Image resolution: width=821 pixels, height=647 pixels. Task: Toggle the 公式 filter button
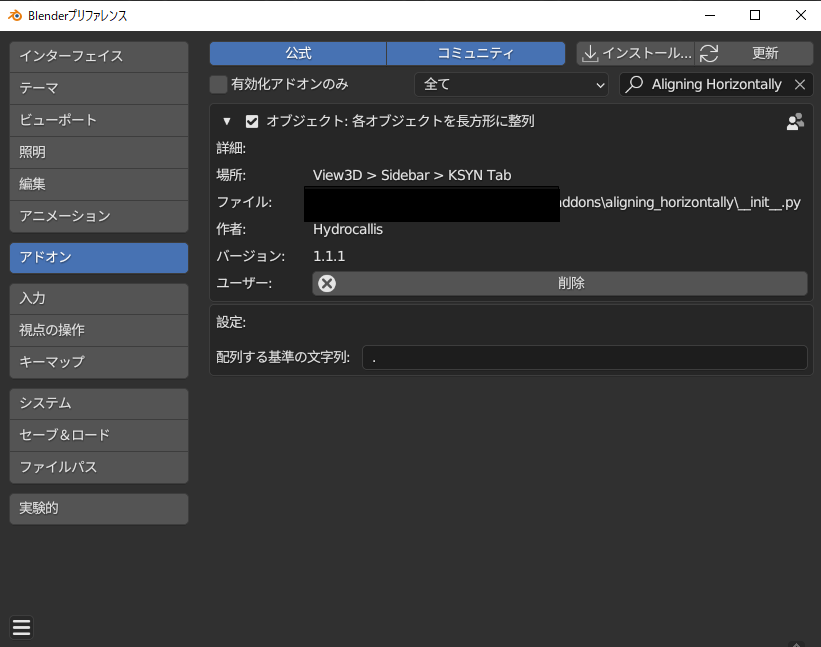[298, 53]
